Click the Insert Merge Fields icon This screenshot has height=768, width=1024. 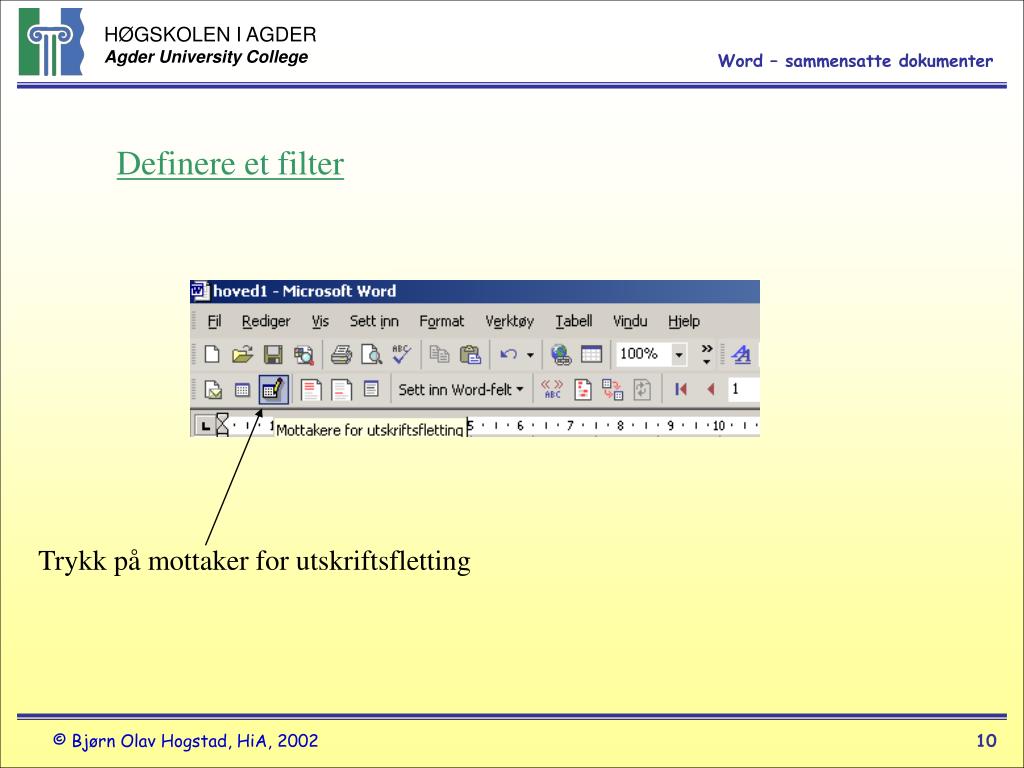pos(371,389)
